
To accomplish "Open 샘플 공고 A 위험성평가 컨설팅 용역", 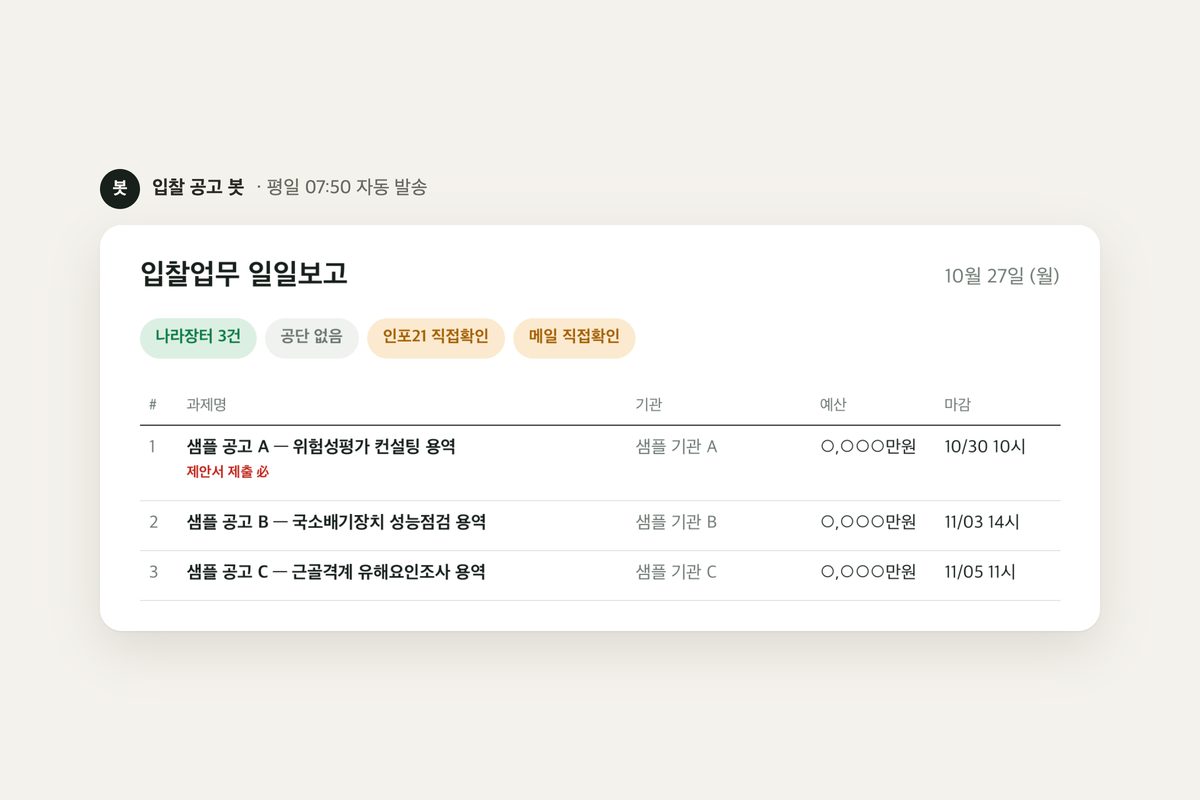I will pyautogui.click(x=321, y=447).
